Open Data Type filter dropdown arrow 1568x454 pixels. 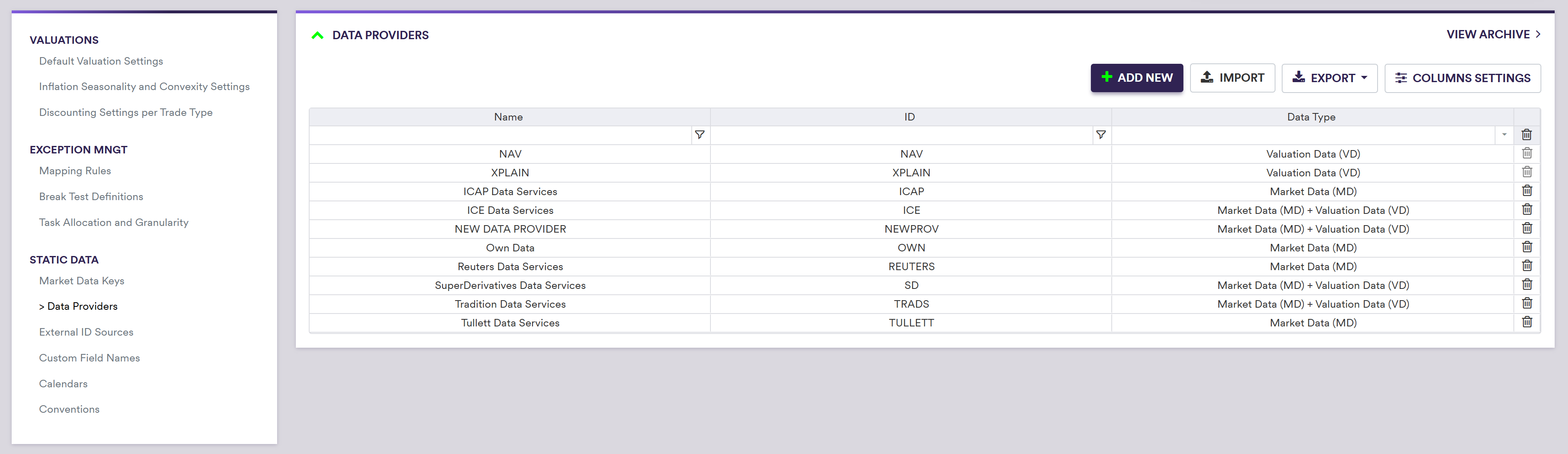click(x=1504, y=135)
